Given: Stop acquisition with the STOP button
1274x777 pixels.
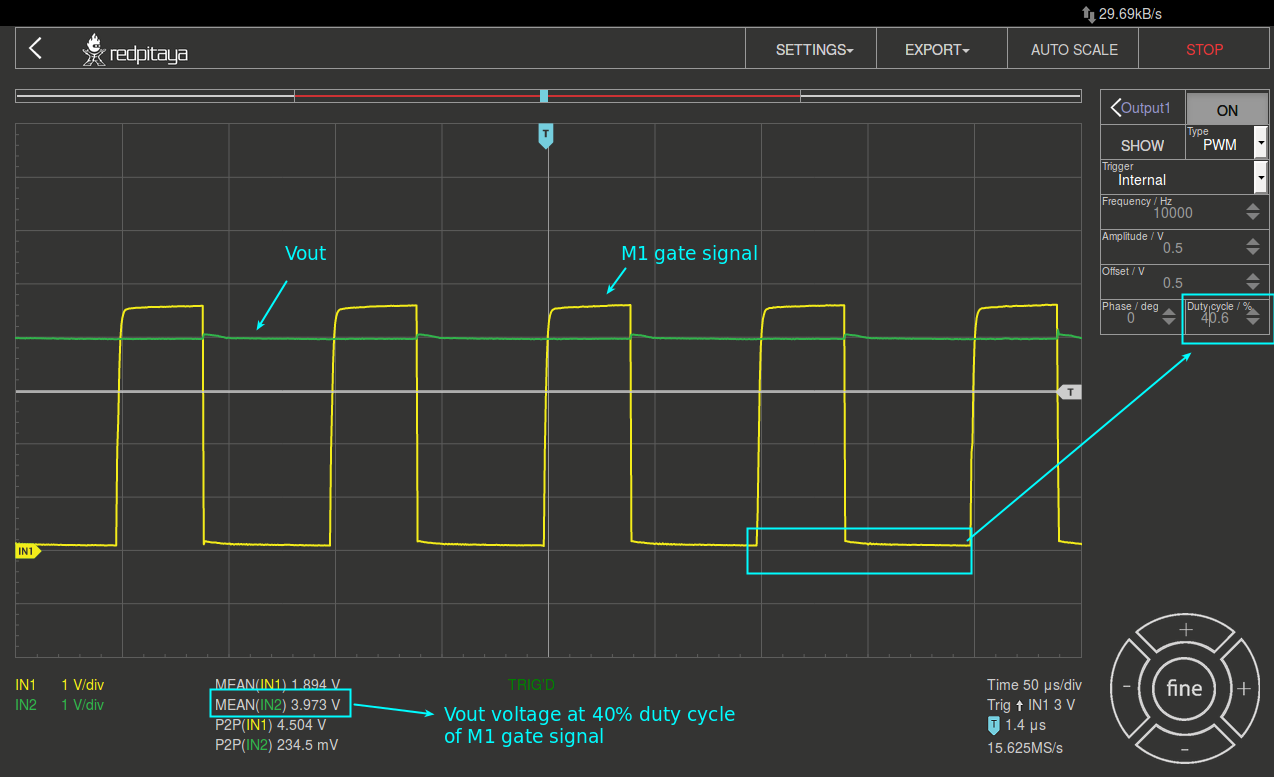Looking at the screenshot, I should click(1205, 49).
